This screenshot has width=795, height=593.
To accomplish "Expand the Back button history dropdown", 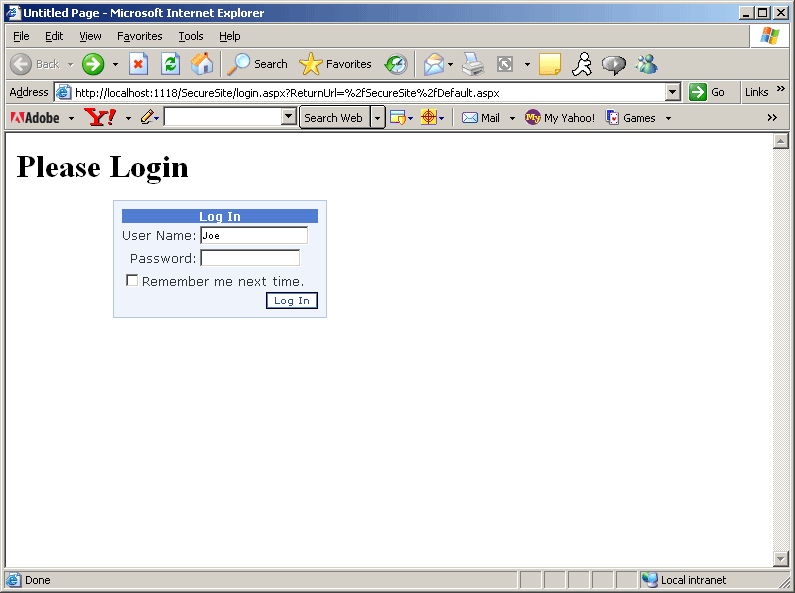I will coord(70,65).
